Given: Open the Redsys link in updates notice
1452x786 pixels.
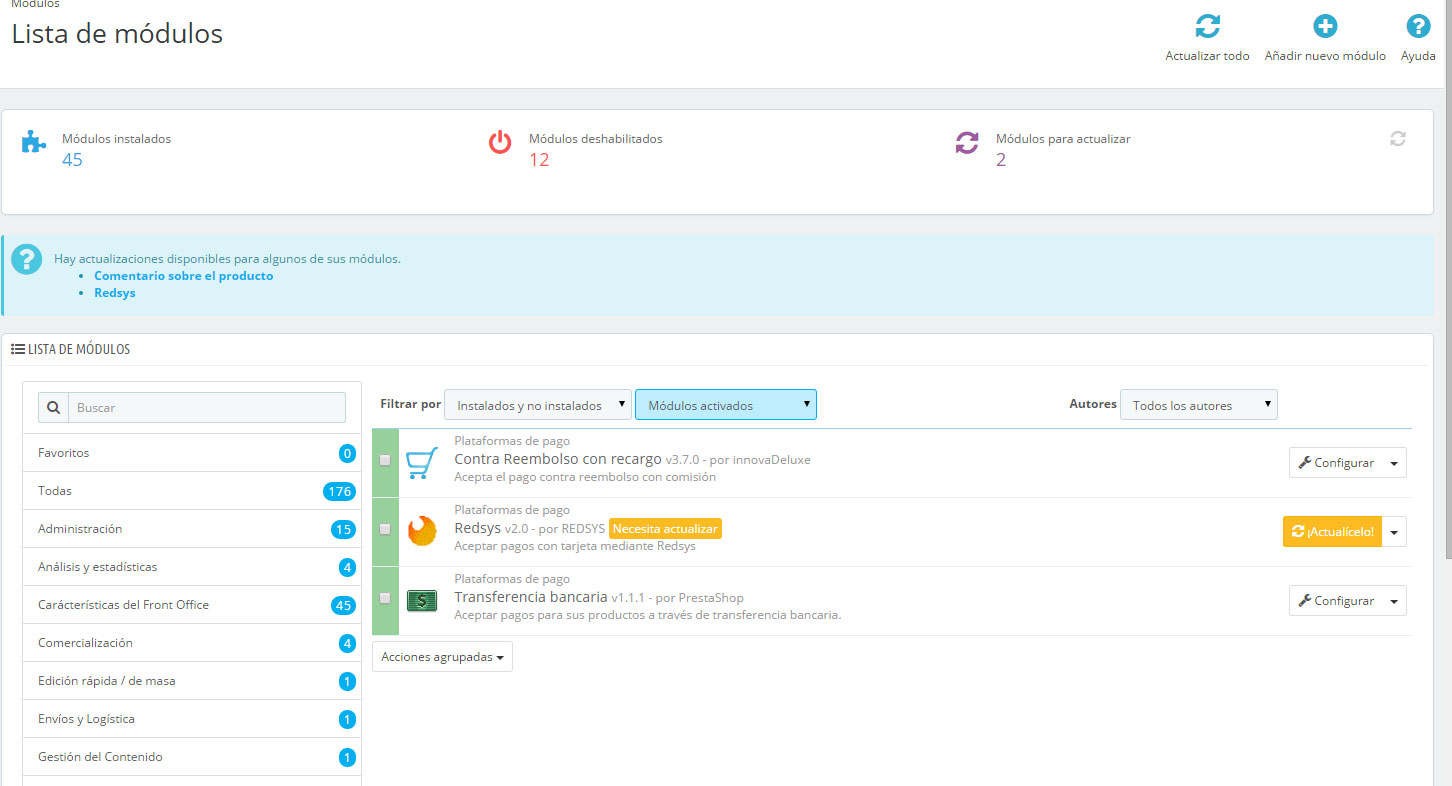Looking at the screenshot, I should point(115,293).
